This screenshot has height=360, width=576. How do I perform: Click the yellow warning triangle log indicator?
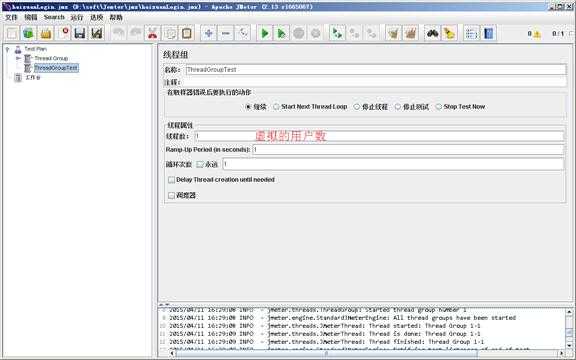(x=537, y=34)
